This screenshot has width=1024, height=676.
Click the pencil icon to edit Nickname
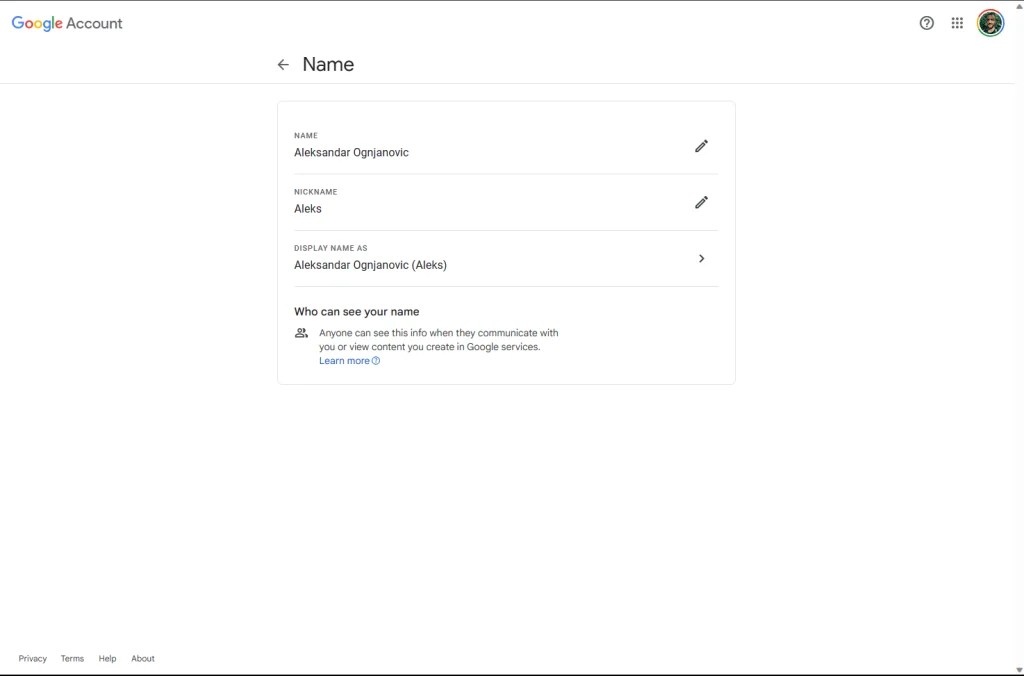[701, 202]
